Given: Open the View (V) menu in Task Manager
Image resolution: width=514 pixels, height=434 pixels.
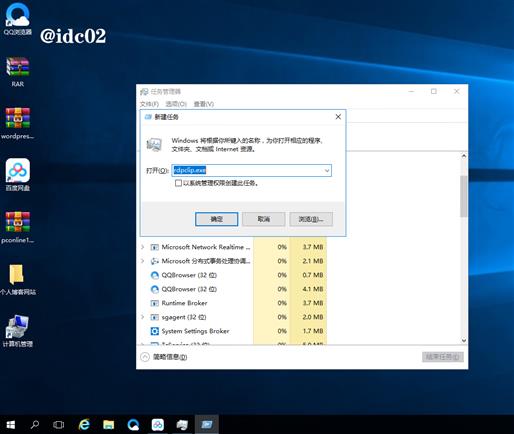Looking at the screenshot, I should [204, 104].
